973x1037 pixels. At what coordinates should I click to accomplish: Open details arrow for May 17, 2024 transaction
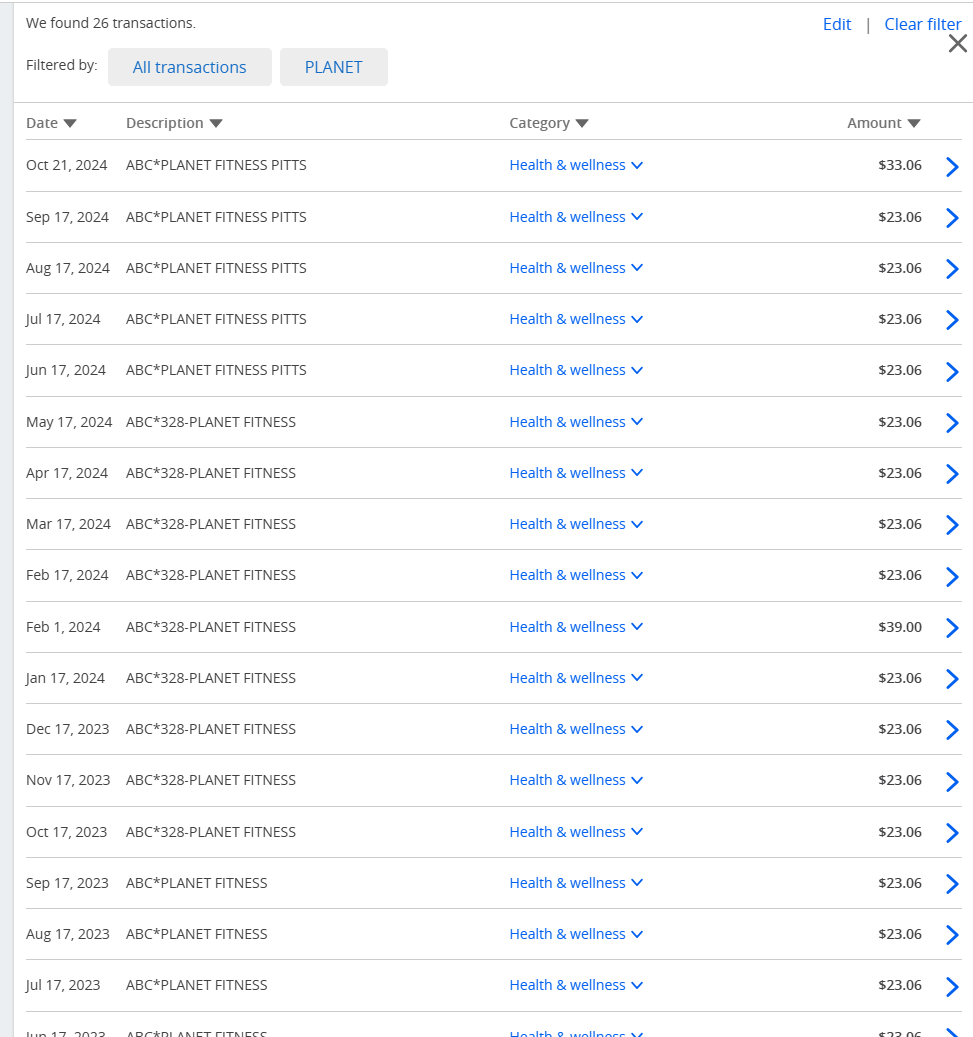pyautogui.click(x=952, y=423)
